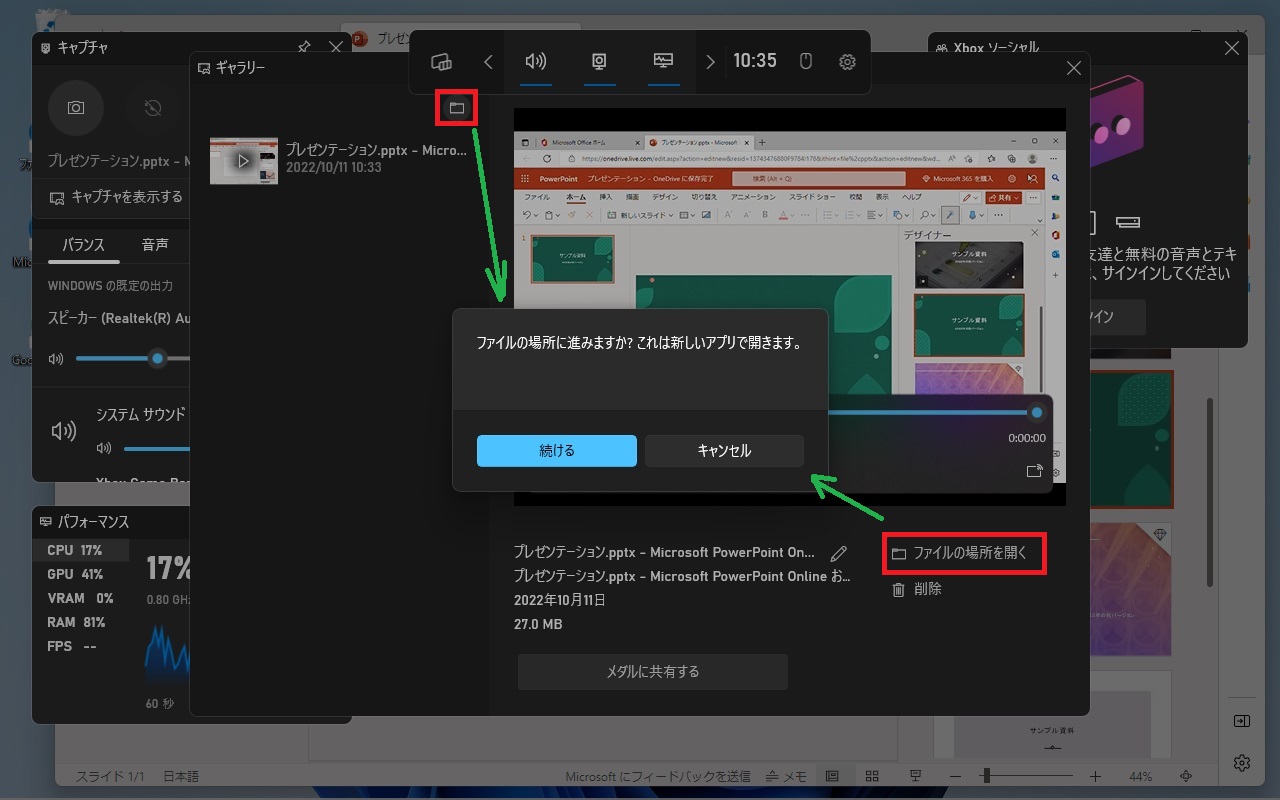Click the zoom in plus in PowerPoint

coord(1095,776)
